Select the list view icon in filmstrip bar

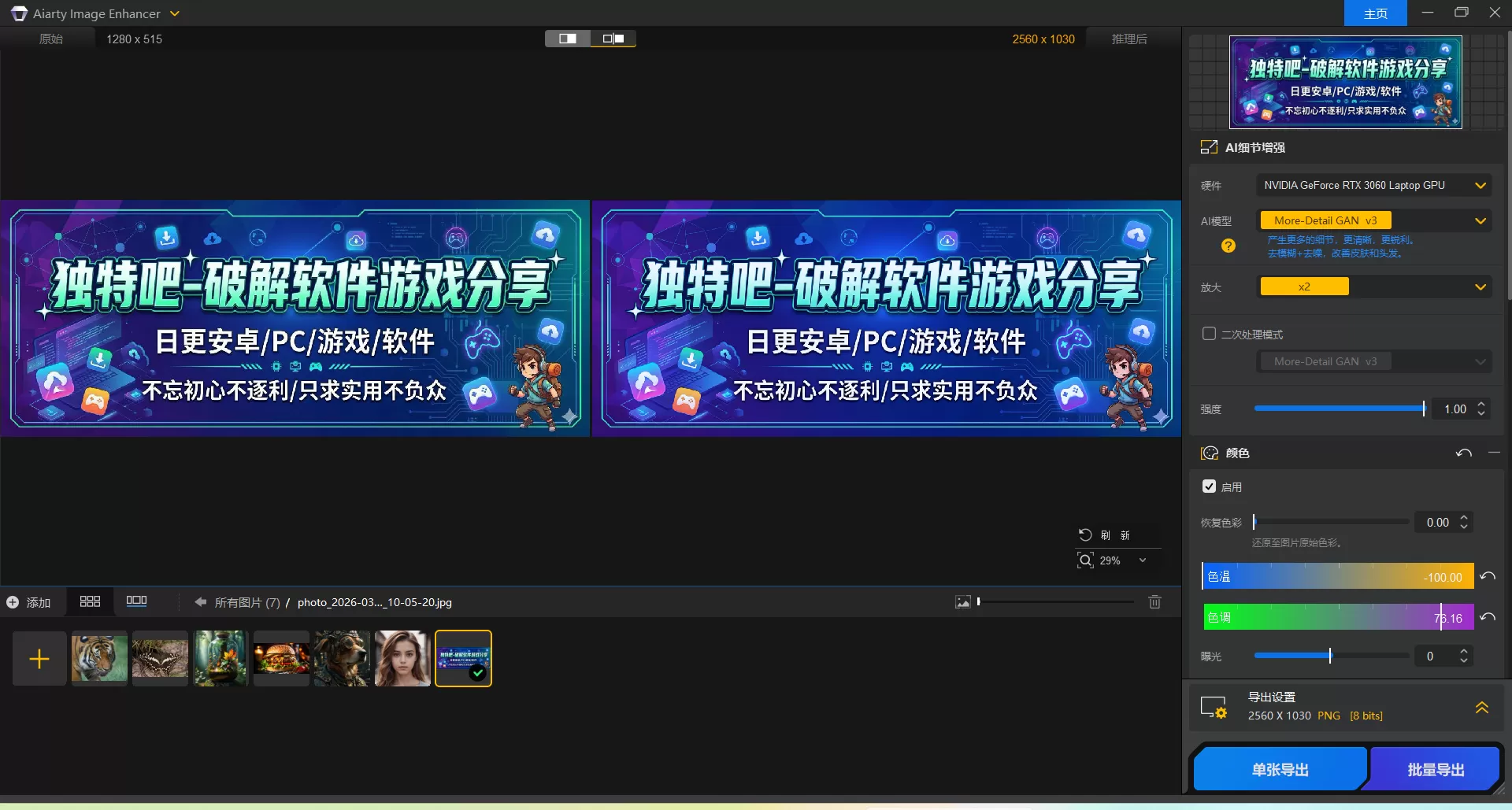coord(136,601)
